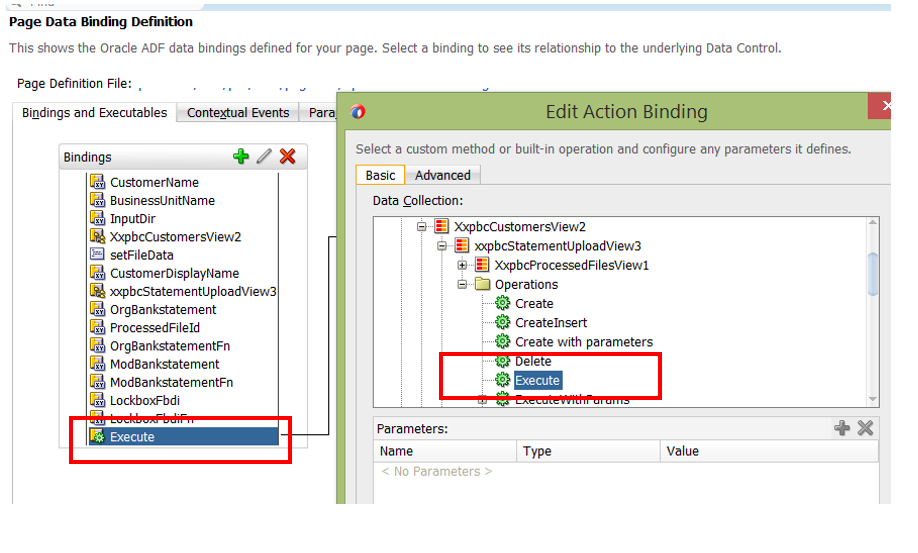Click the Value column header in Parameters
918x553 pixels.
point(769,451)
